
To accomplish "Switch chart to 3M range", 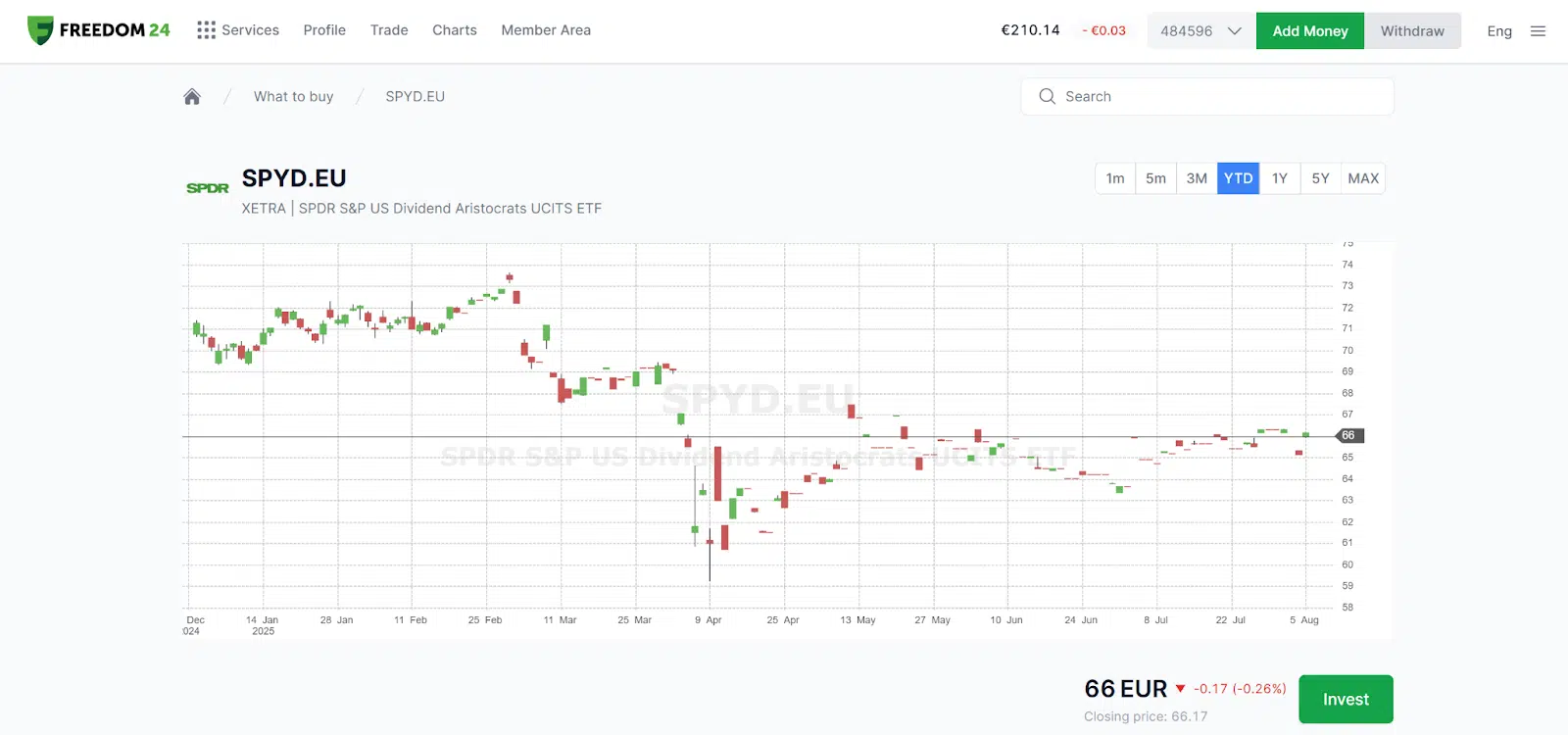I will click(x=1197, y=178).
